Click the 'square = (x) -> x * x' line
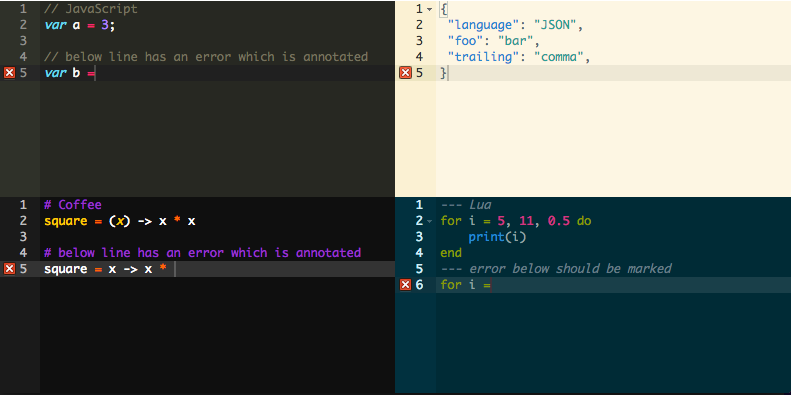 pyautogui.click(x=120, y=221)
